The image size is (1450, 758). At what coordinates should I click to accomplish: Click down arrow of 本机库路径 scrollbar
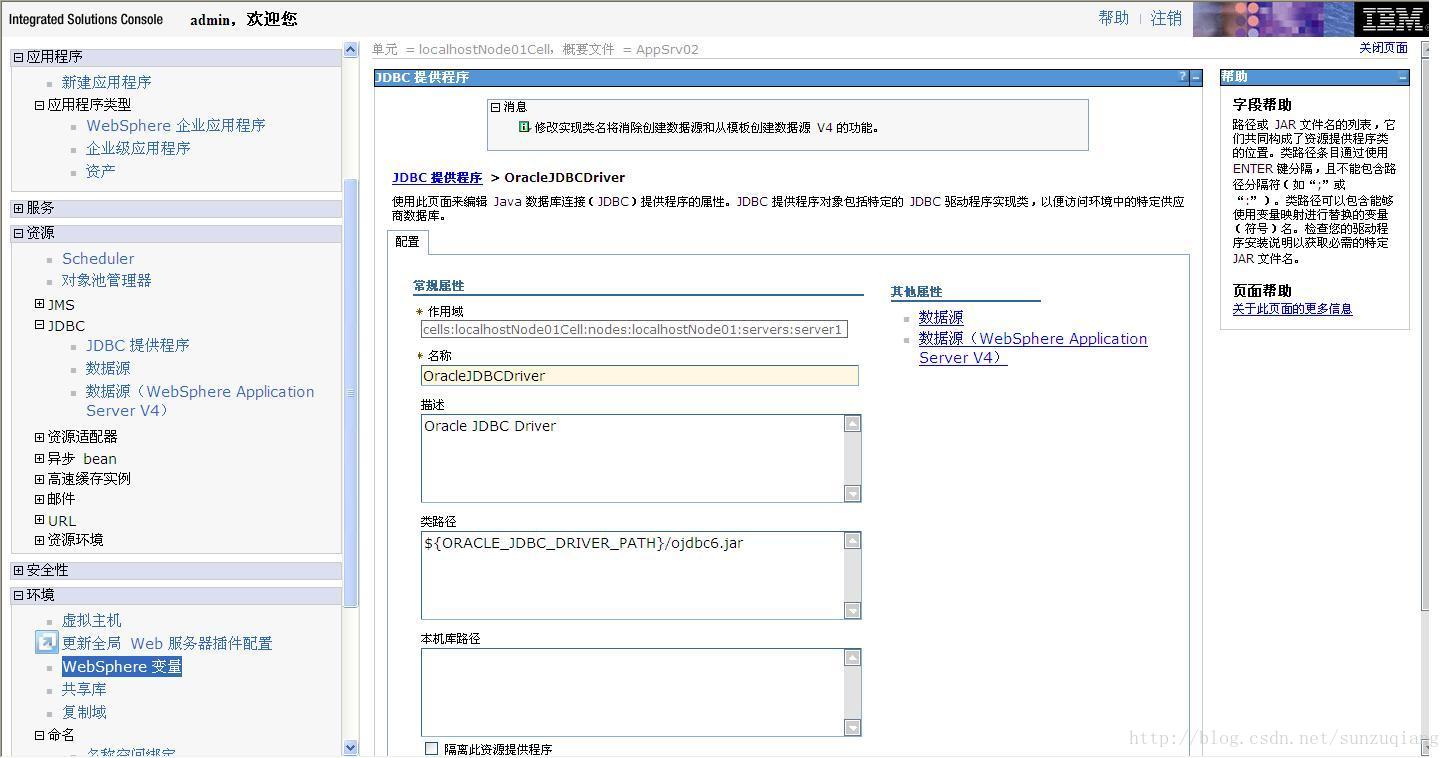852,727
